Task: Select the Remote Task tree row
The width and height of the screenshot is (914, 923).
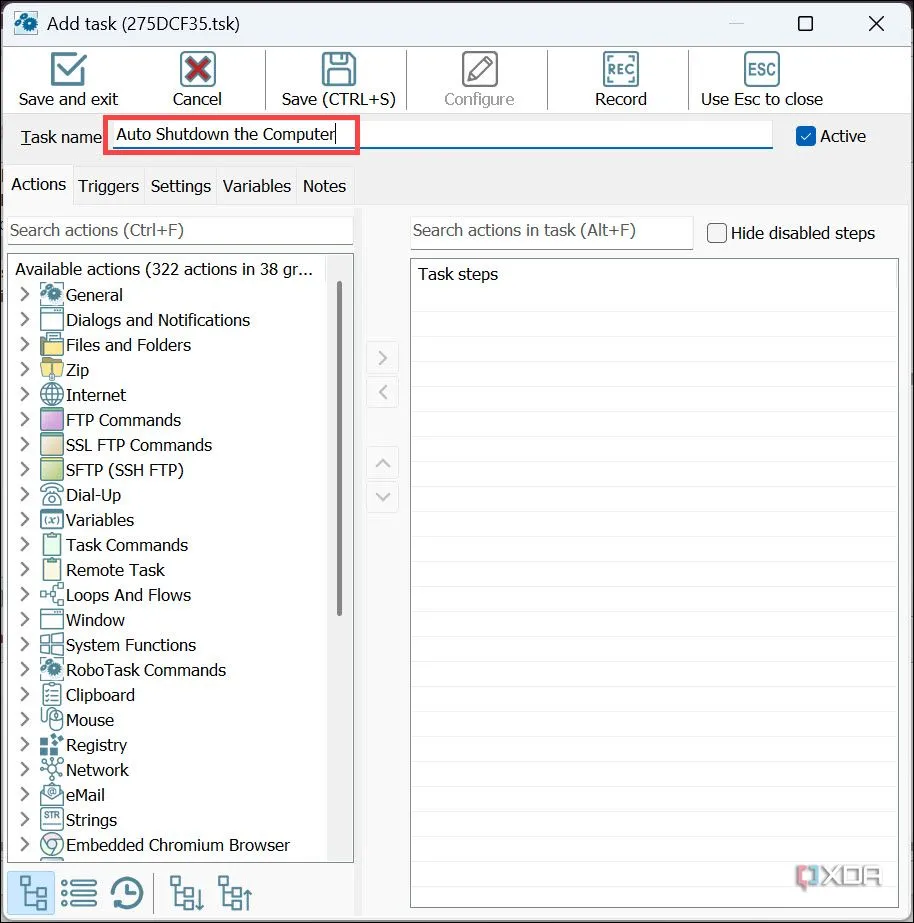Action: point(115,570)
